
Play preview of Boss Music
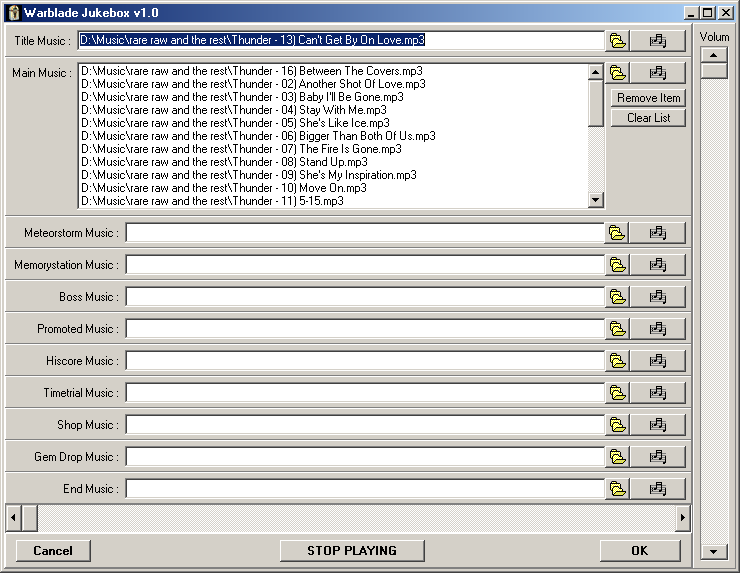pos(657,297)
